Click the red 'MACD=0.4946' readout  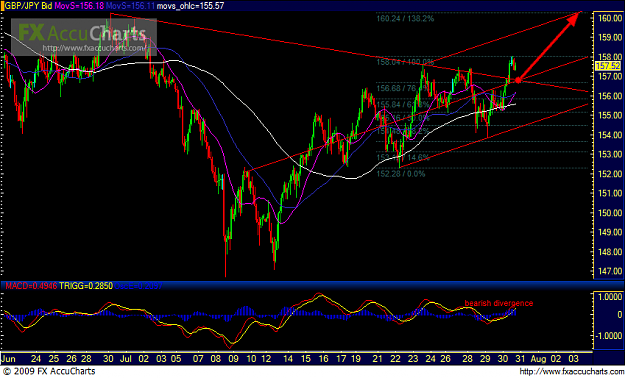tap(30, 286)
